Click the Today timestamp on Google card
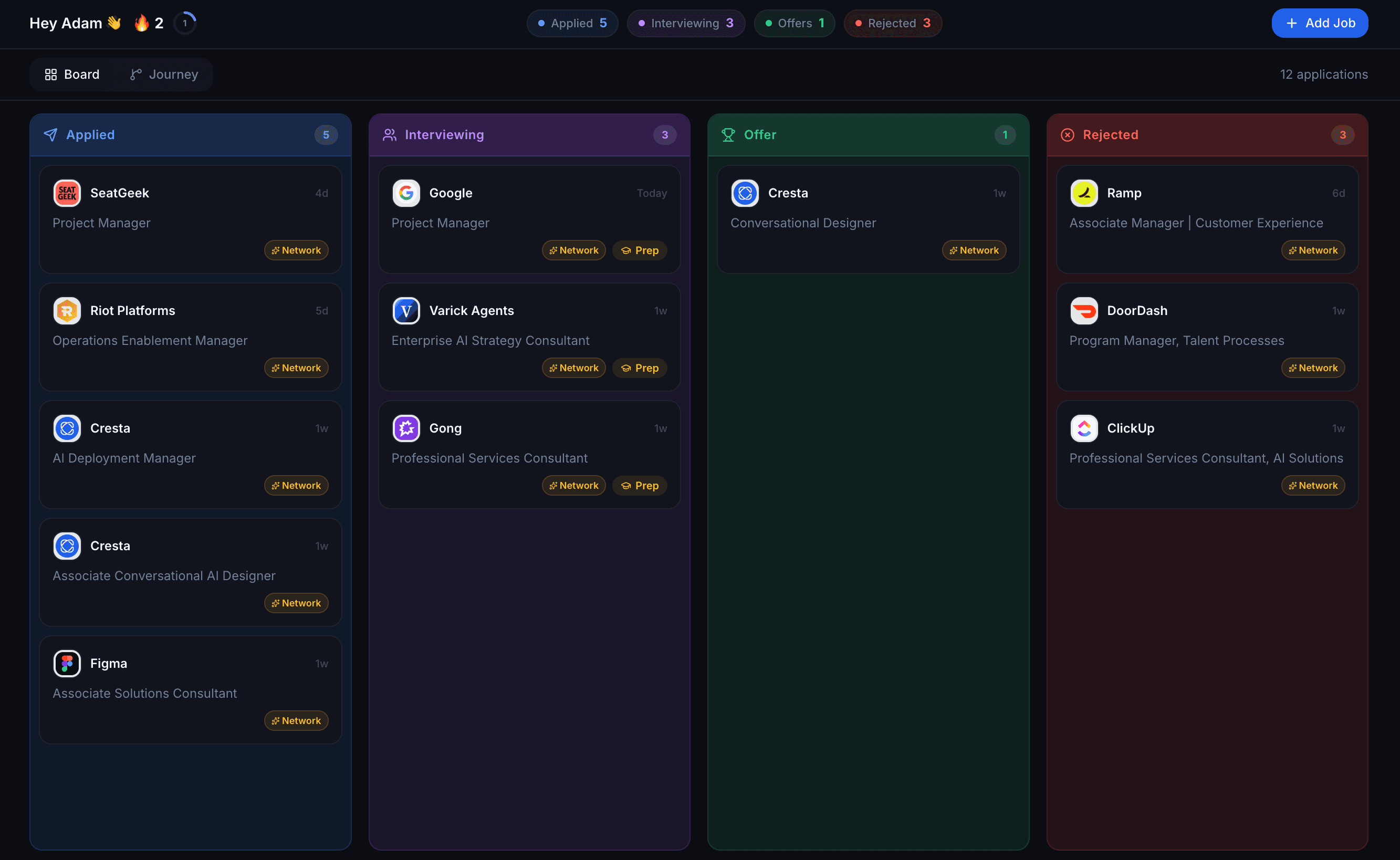The height and width of the screenshot is (860, 1400). pyautogui.click(x=652, y=193)
